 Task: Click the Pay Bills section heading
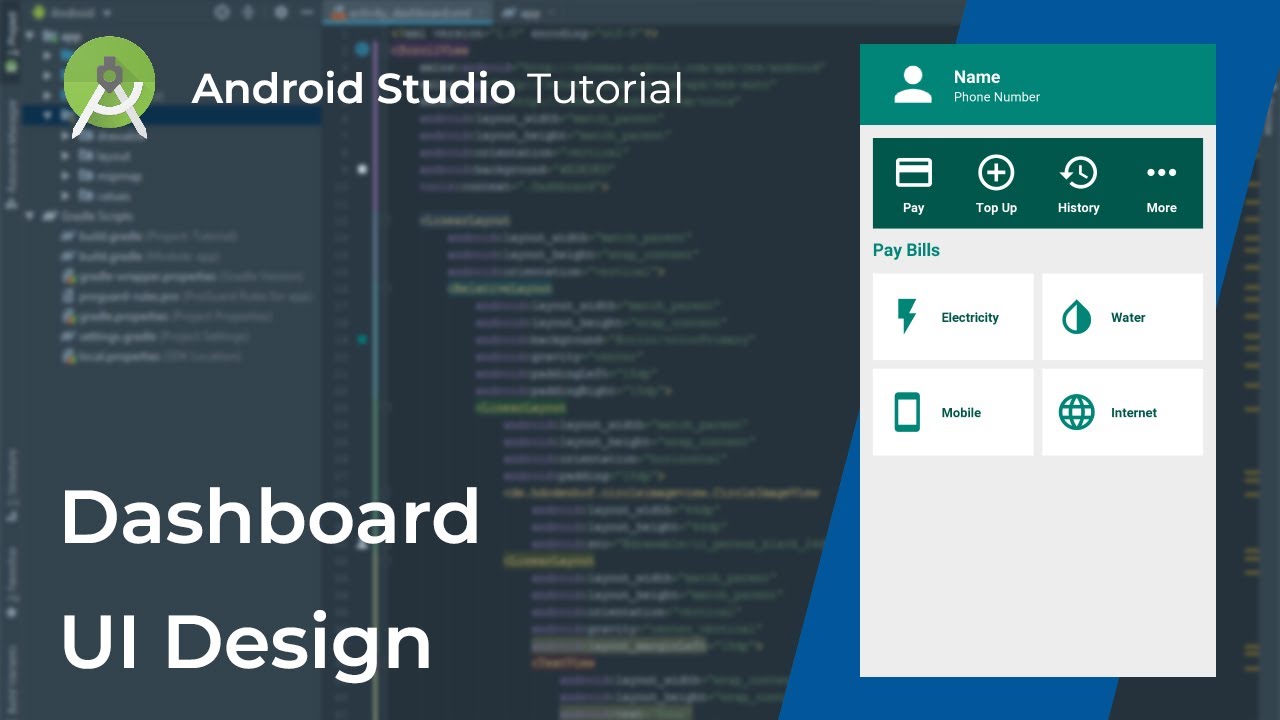pyautogui.click(x=906, y=250)
